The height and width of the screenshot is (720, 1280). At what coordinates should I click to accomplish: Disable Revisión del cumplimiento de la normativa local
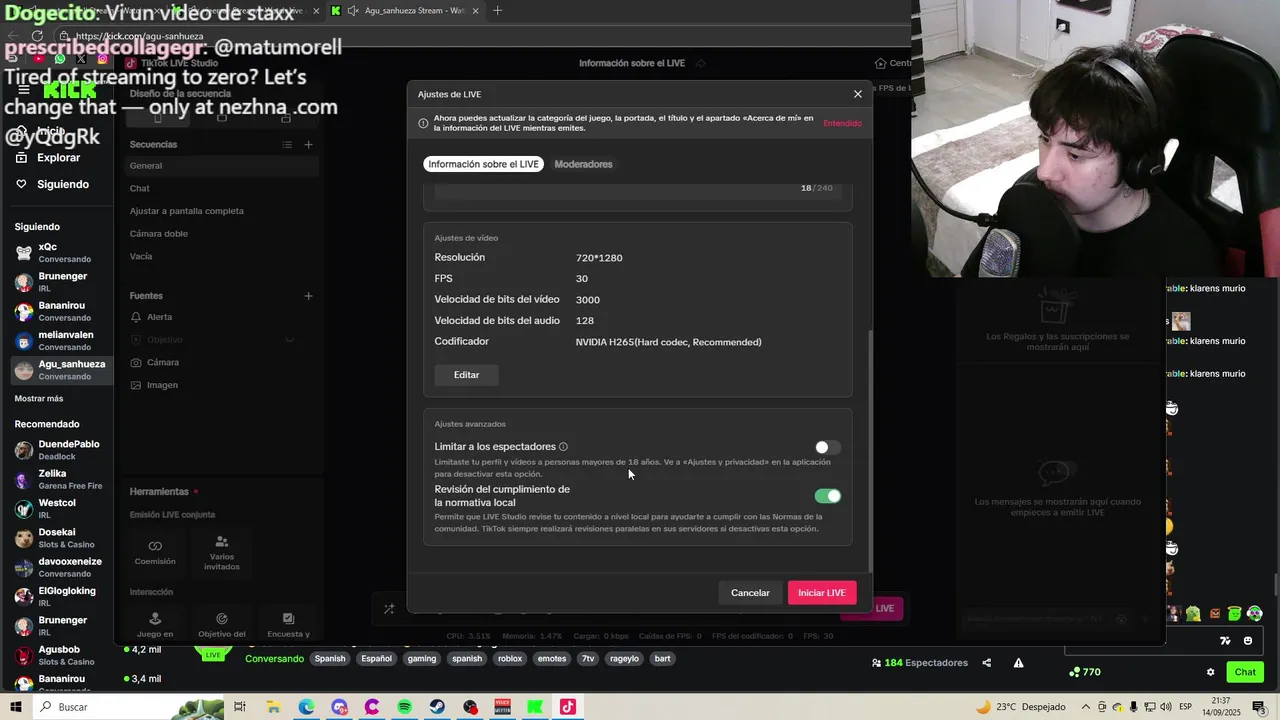[x=827, y=496]
